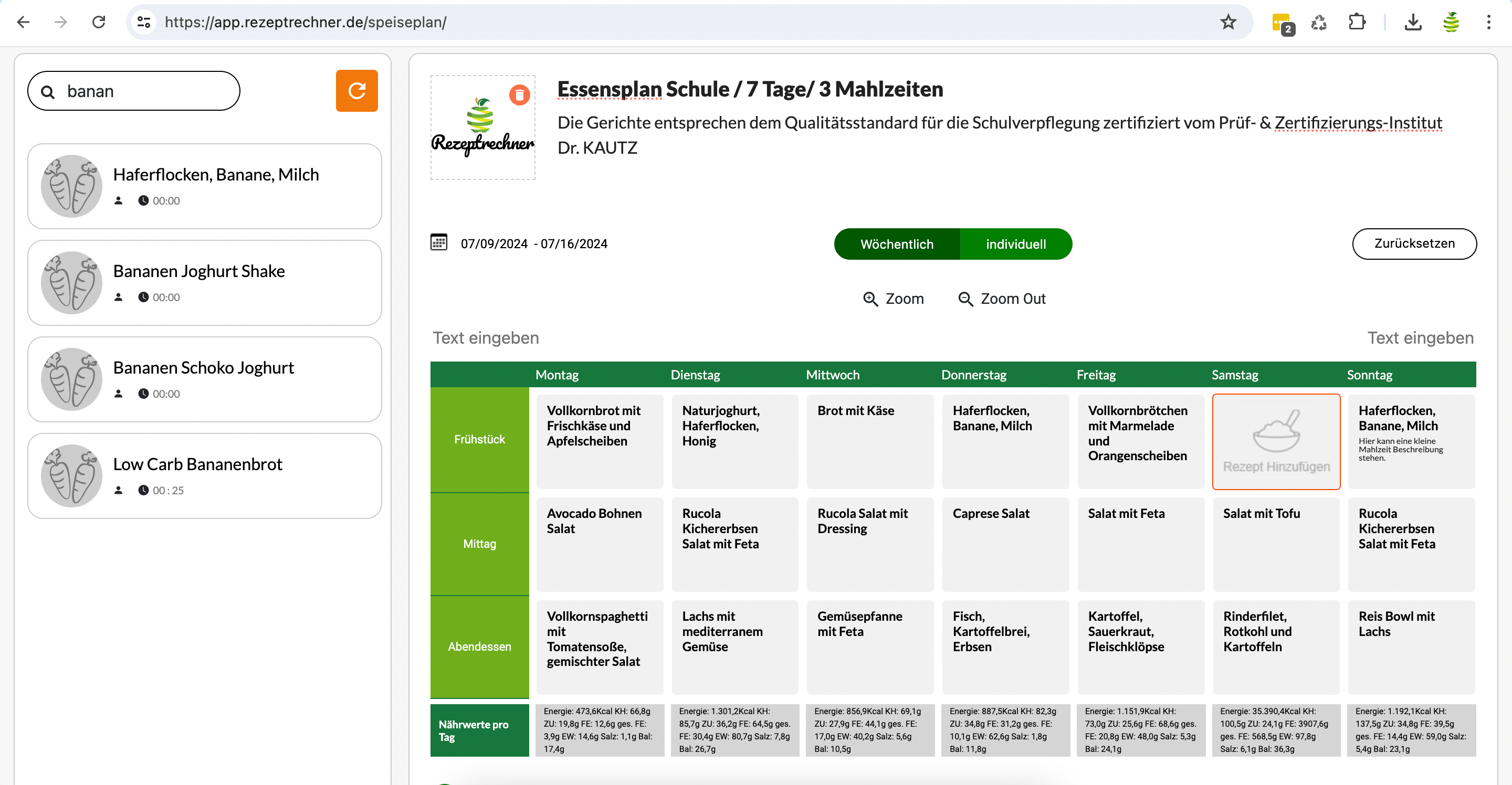1512x785 pixels.
Task: Select the Samstag column header
Action: coord(1234,375)
